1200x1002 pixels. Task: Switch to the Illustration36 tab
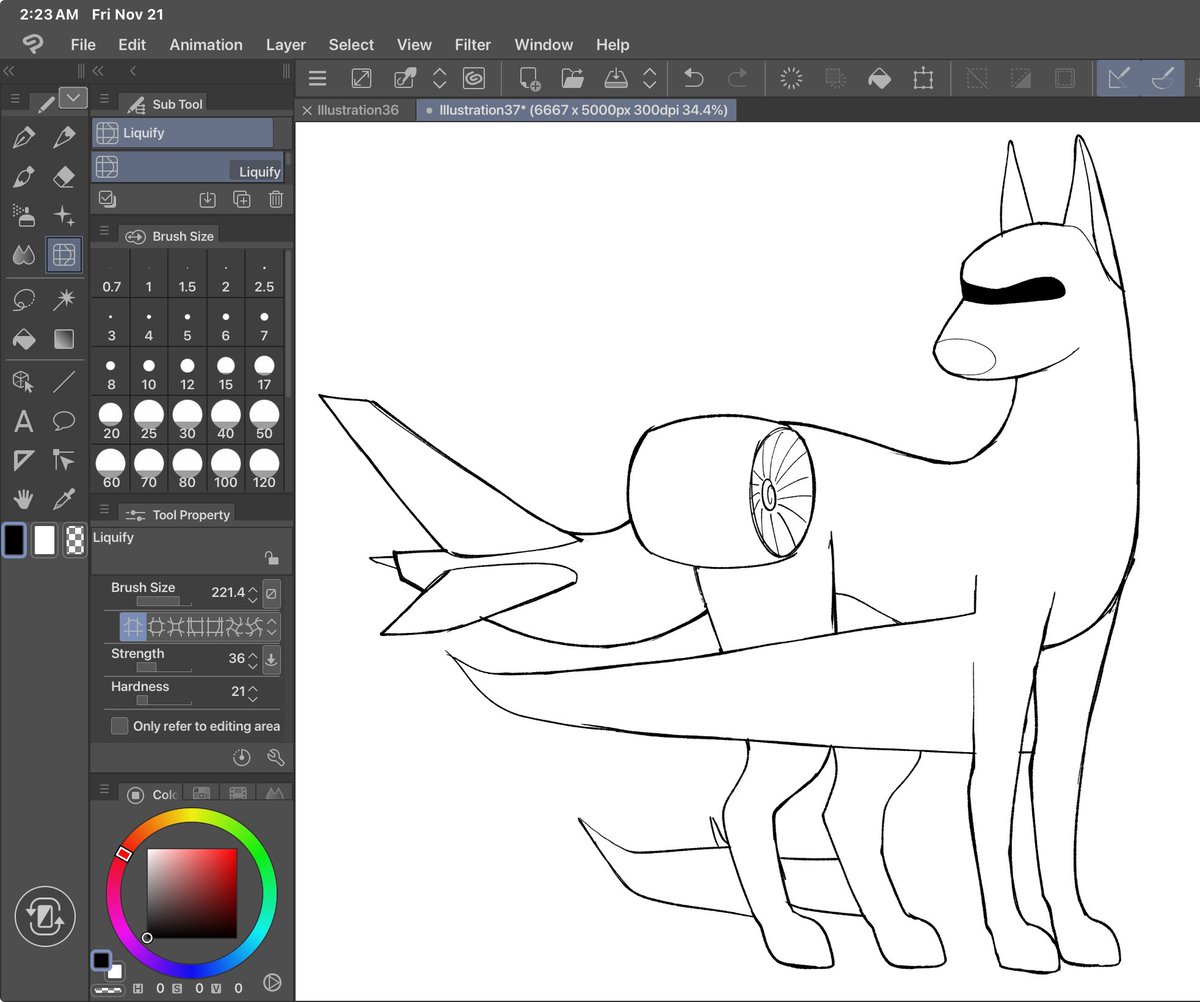357,112
